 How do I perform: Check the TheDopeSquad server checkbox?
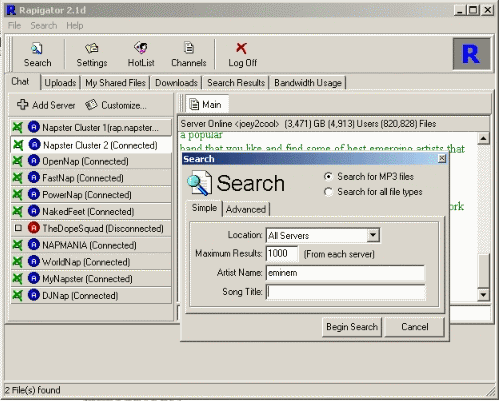(x=18, y=228)
